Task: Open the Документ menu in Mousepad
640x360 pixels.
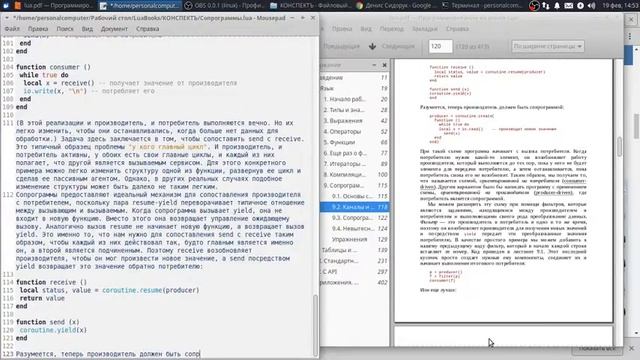Action: click(114, 29)
